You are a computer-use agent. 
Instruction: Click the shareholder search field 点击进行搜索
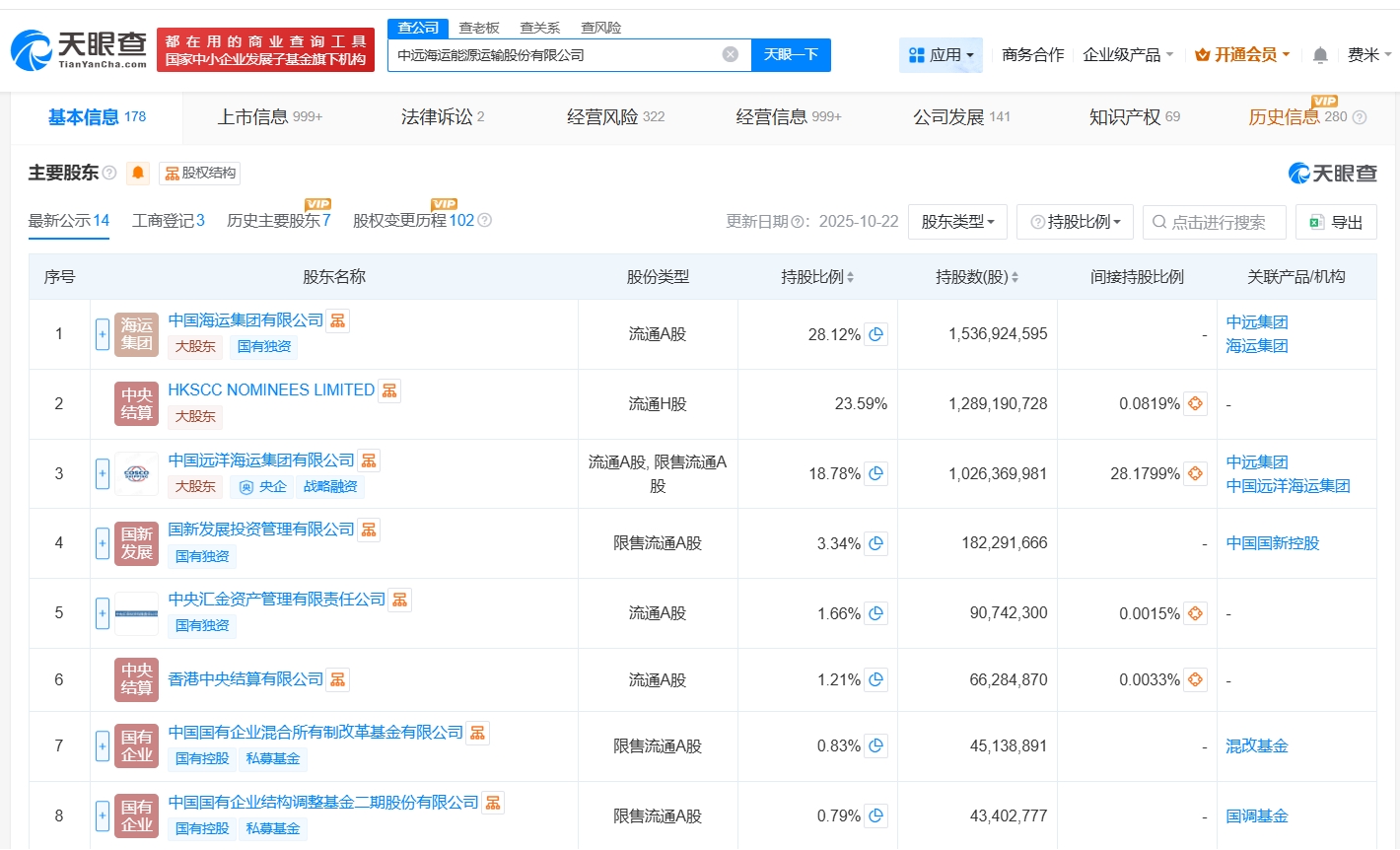(1217, 222)
